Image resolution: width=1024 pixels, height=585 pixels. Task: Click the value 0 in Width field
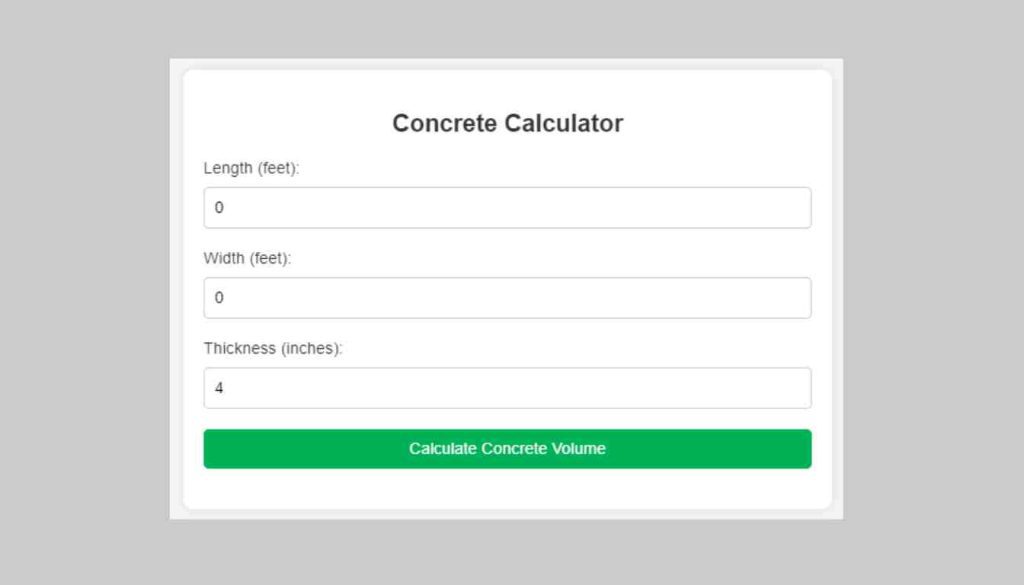[x=220, y=297]
